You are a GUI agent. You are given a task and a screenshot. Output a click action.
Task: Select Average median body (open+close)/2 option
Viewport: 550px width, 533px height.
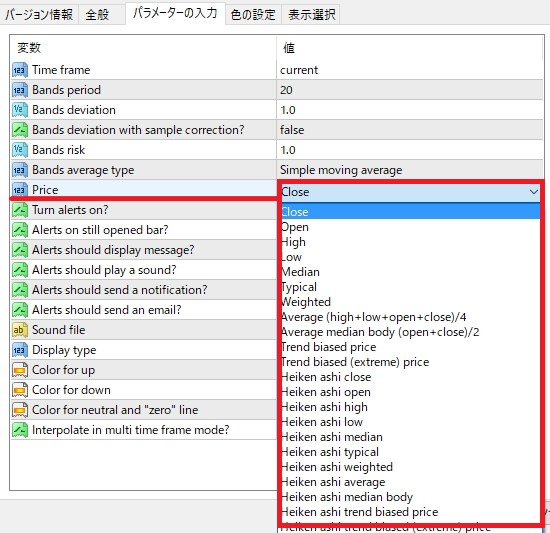[x=410, y=332]
